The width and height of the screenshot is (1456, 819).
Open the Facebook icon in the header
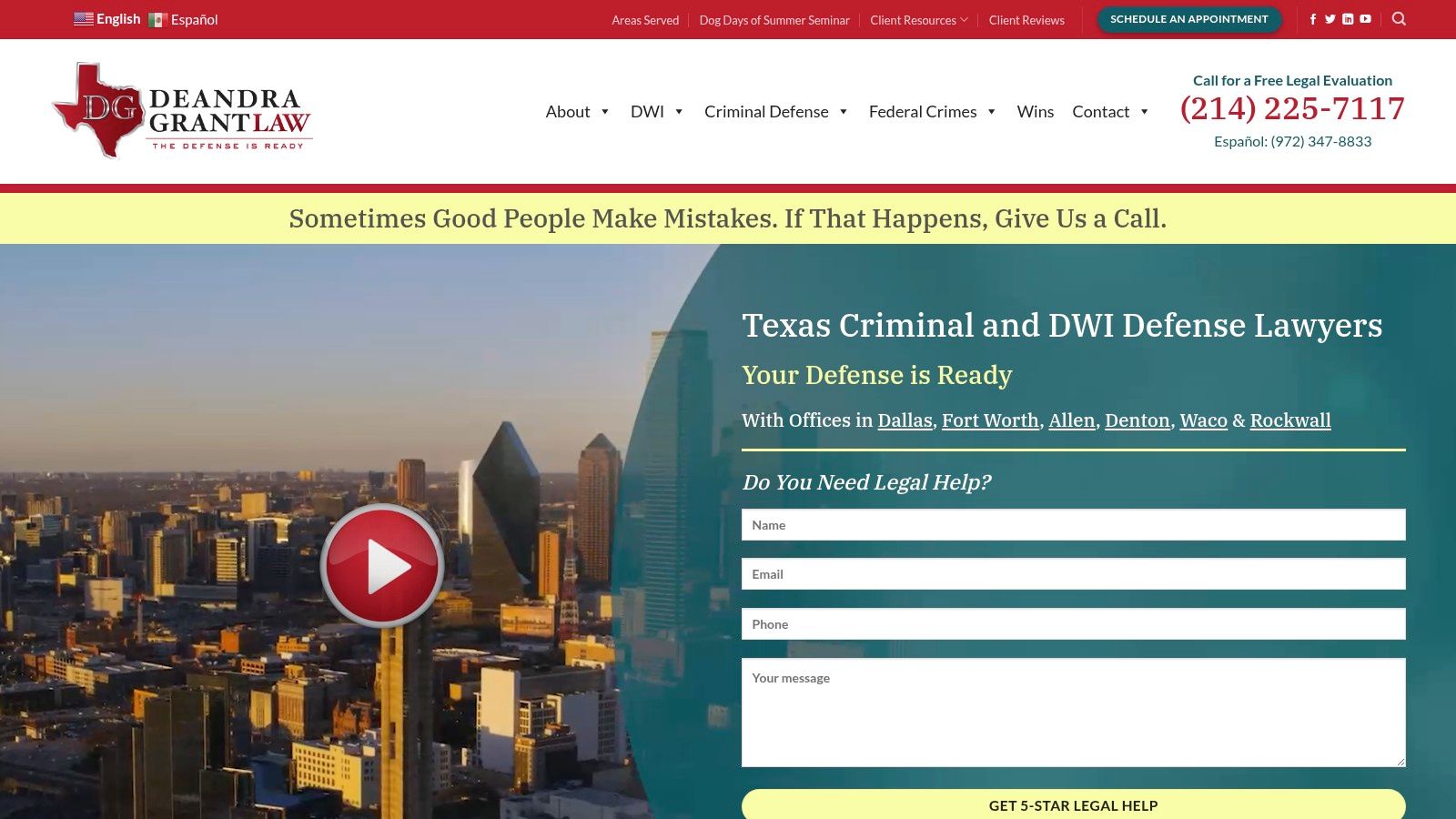(1313, 18)
